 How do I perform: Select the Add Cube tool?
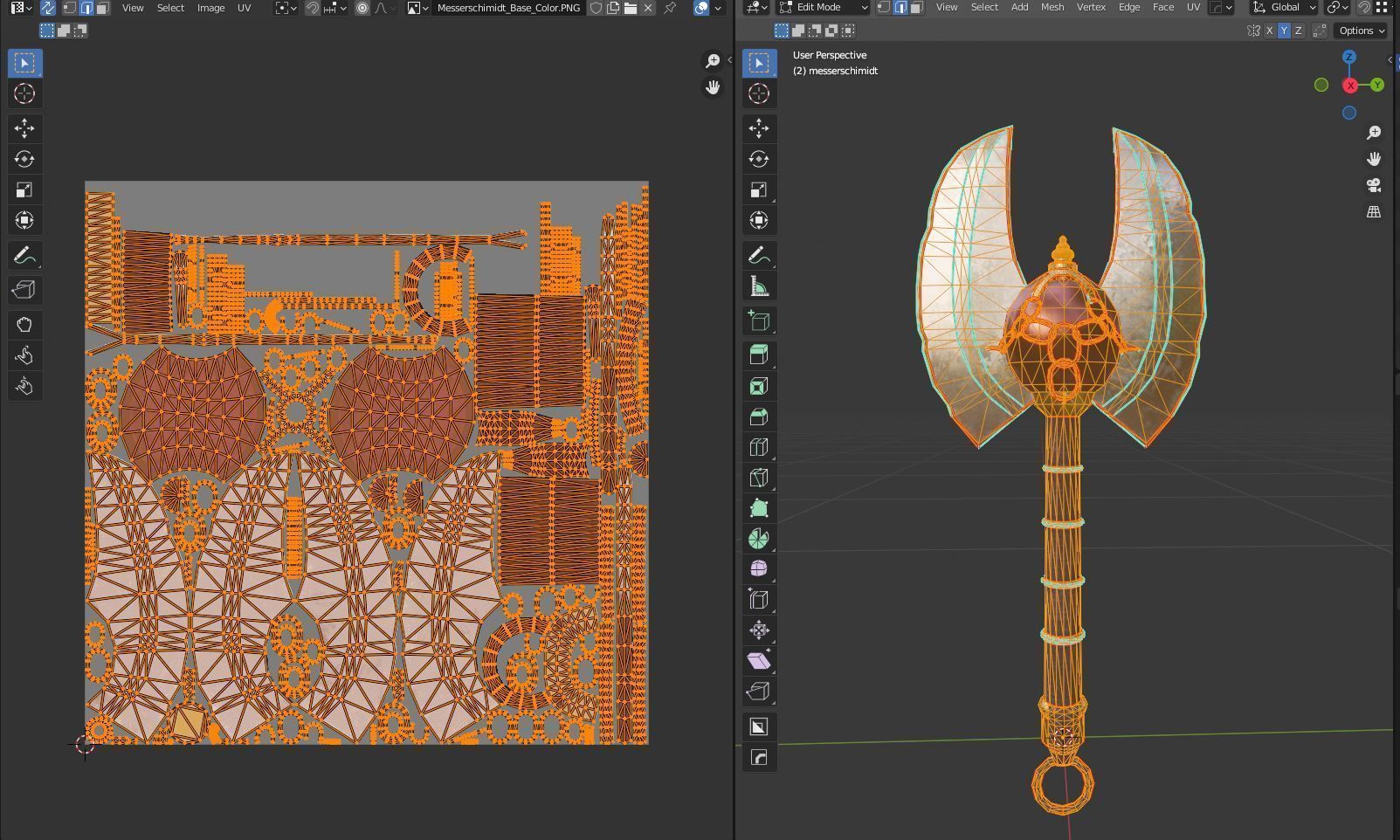point(758,320)
